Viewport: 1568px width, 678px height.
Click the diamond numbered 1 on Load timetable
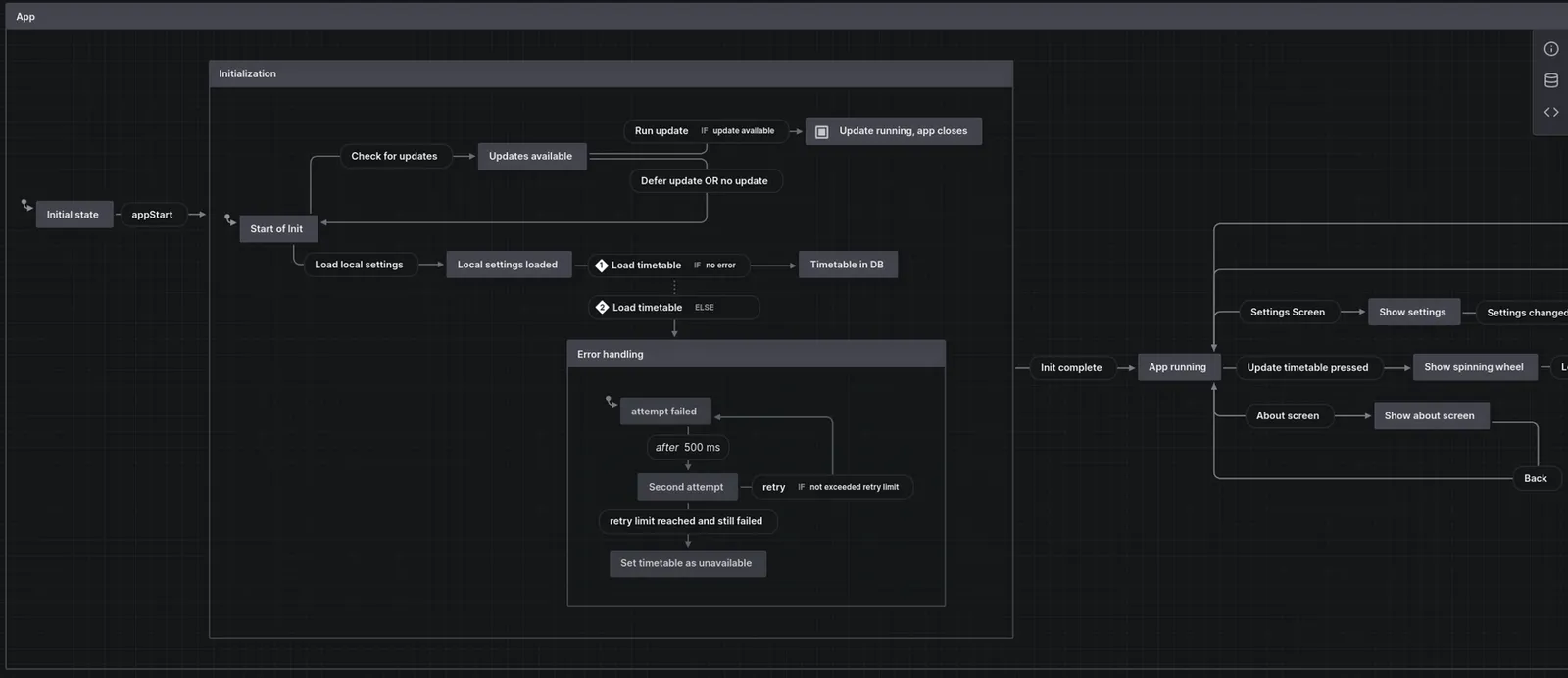tap(602, 266)
